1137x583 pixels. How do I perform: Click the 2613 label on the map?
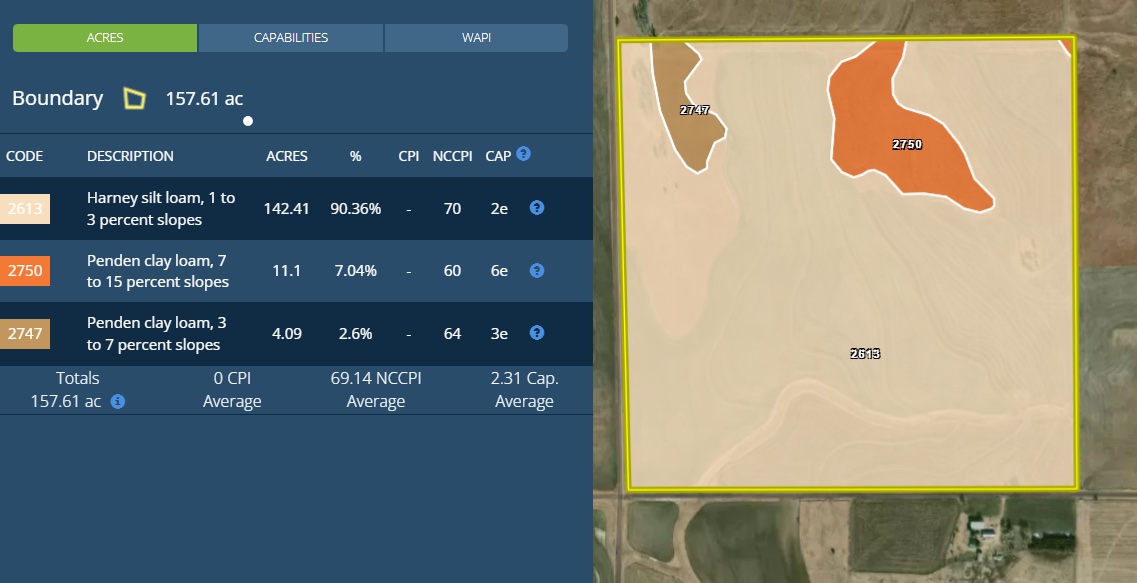(x=864, y=353)
